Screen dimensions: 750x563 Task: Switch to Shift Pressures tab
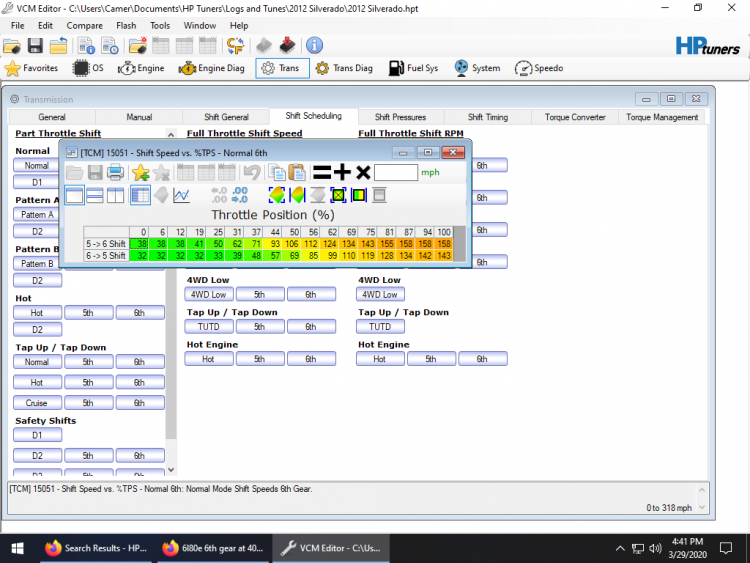tap(400, 117)
